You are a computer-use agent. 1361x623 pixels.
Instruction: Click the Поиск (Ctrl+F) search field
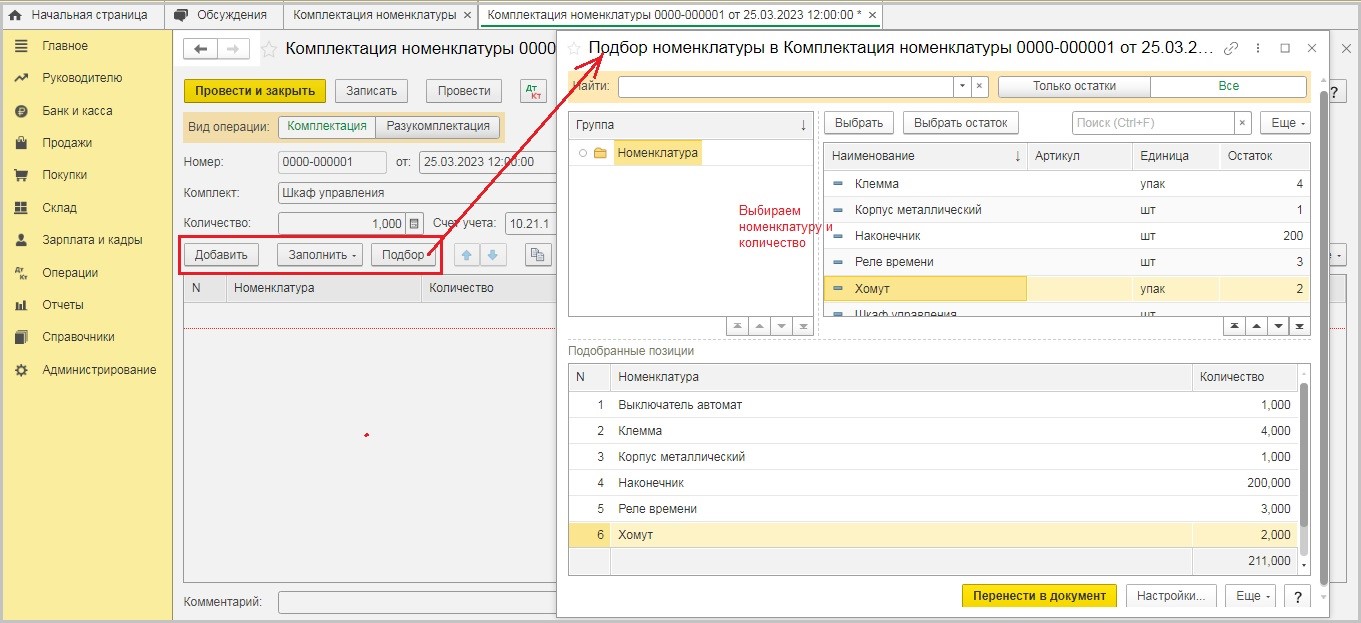coord(1153,123)
